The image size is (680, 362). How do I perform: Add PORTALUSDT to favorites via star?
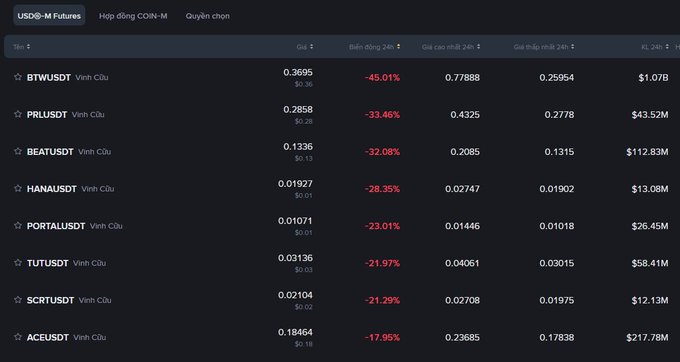(x=18, y=225)
